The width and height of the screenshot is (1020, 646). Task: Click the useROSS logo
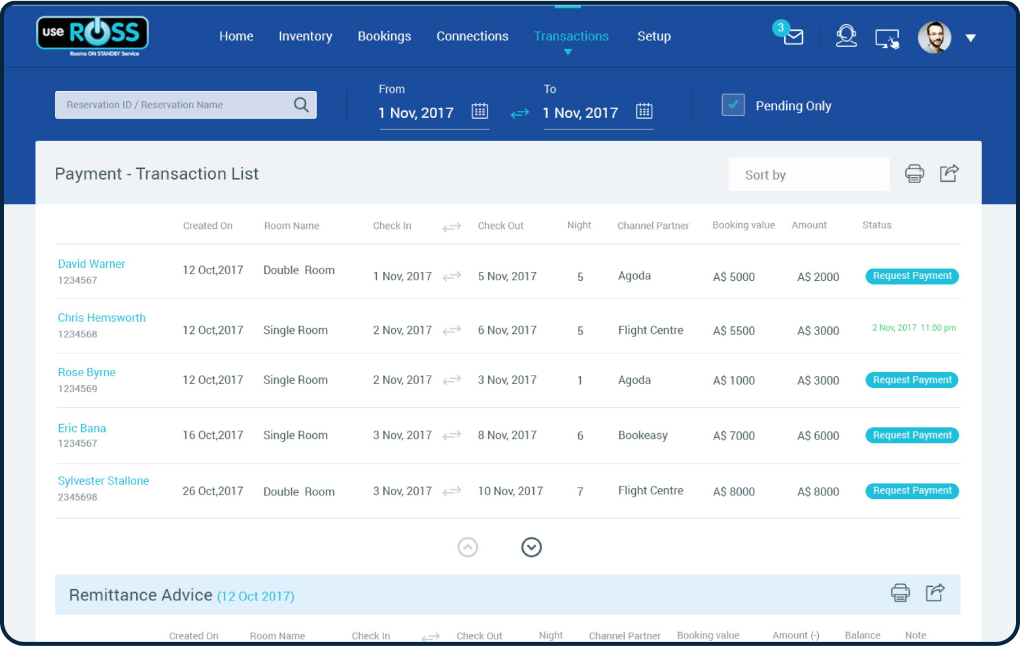[x=92, y=36]
